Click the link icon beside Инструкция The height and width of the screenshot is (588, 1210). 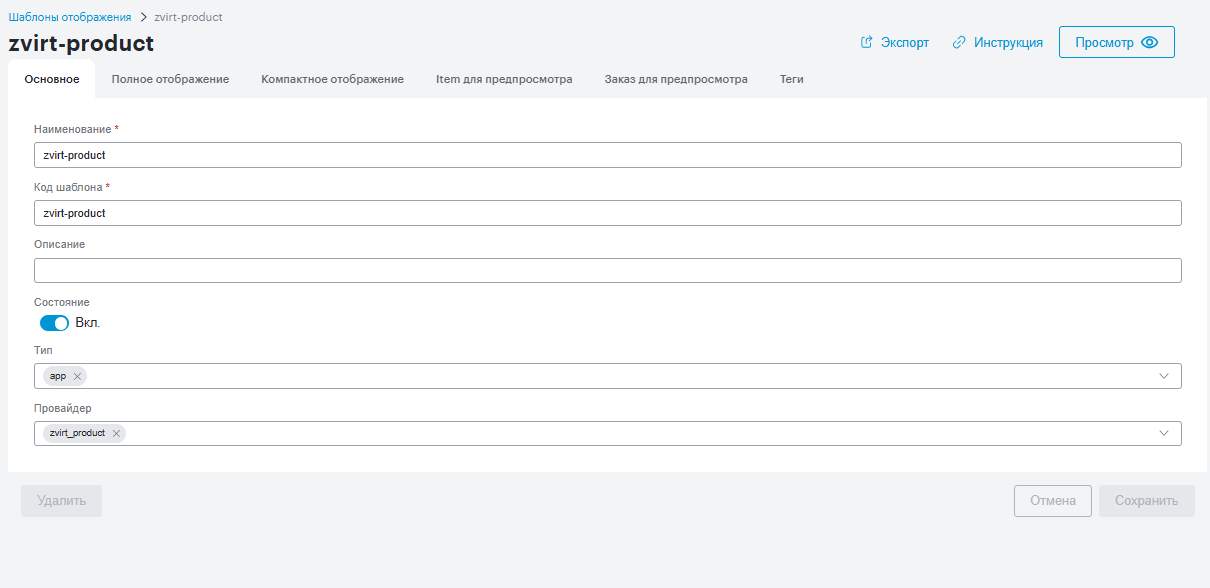[x=959, y=43]
